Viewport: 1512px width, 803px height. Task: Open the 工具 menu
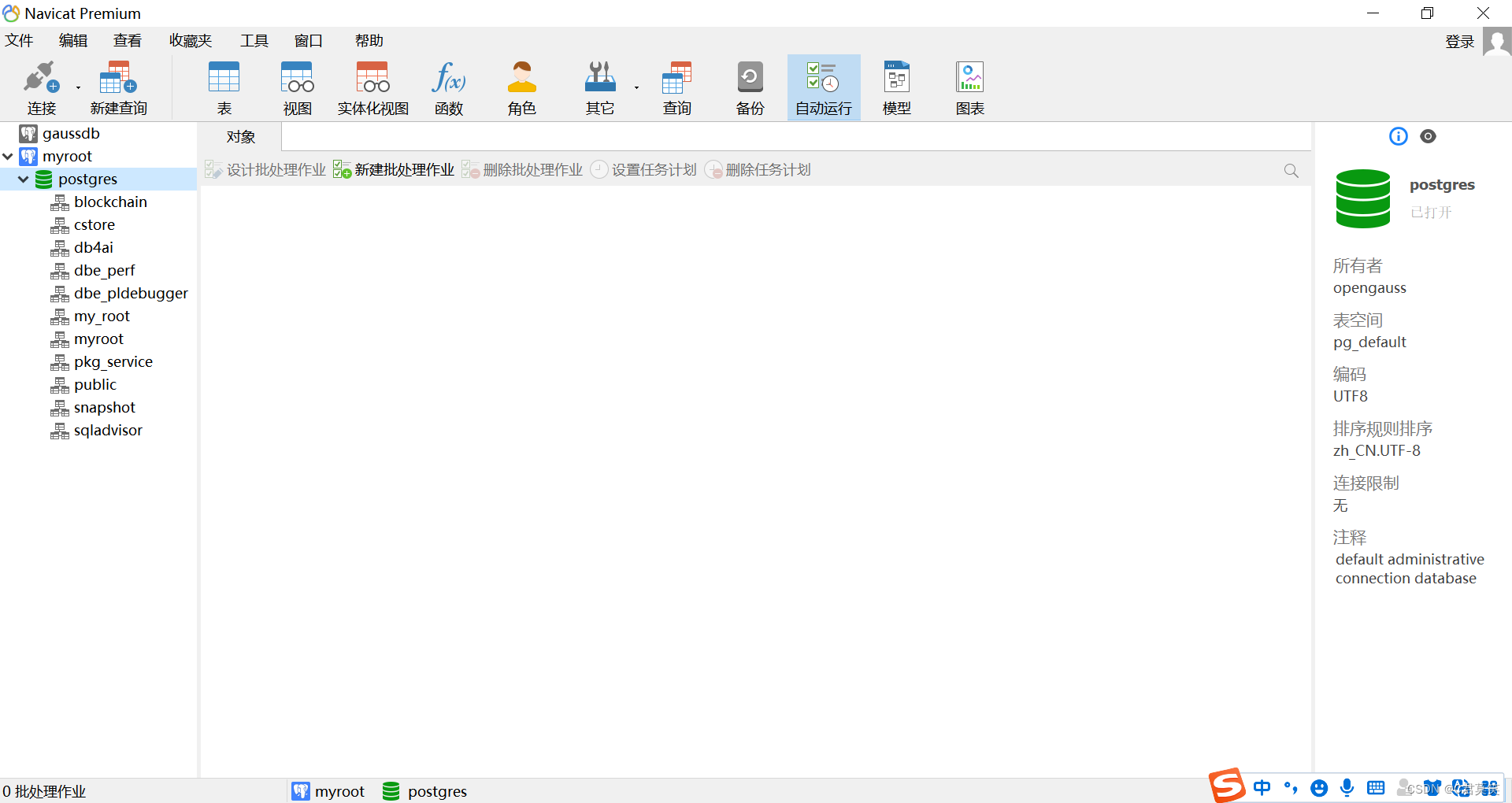tap(254, 40)
